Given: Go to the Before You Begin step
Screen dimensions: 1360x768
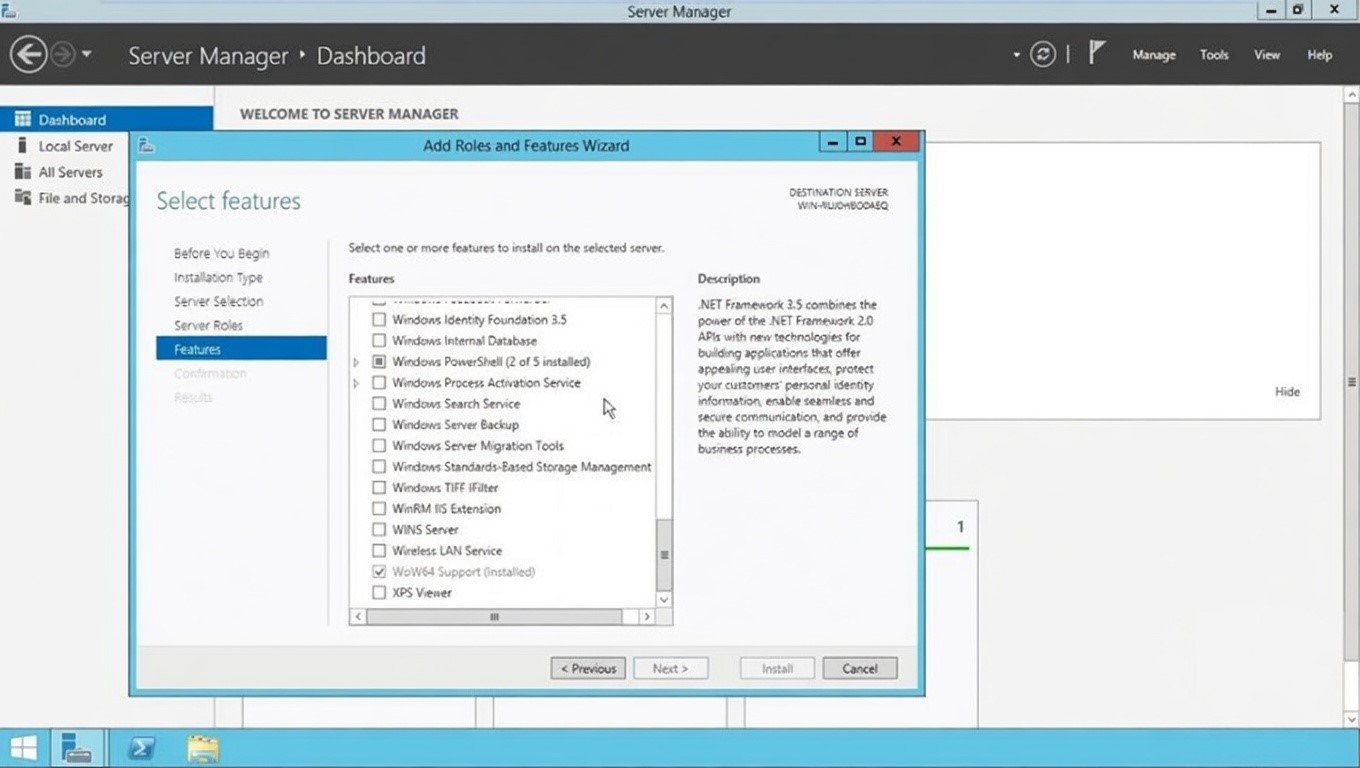Looking at the screenshot, I should tap(221, 253).
